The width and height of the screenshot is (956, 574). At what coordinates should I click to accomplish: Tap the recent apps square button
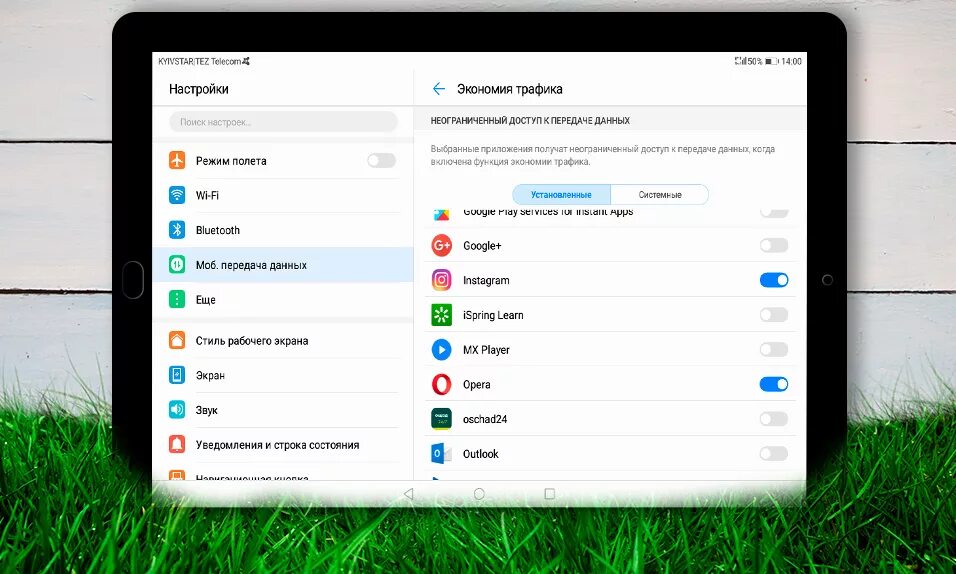pyautogui.click(x=549, y=493)
